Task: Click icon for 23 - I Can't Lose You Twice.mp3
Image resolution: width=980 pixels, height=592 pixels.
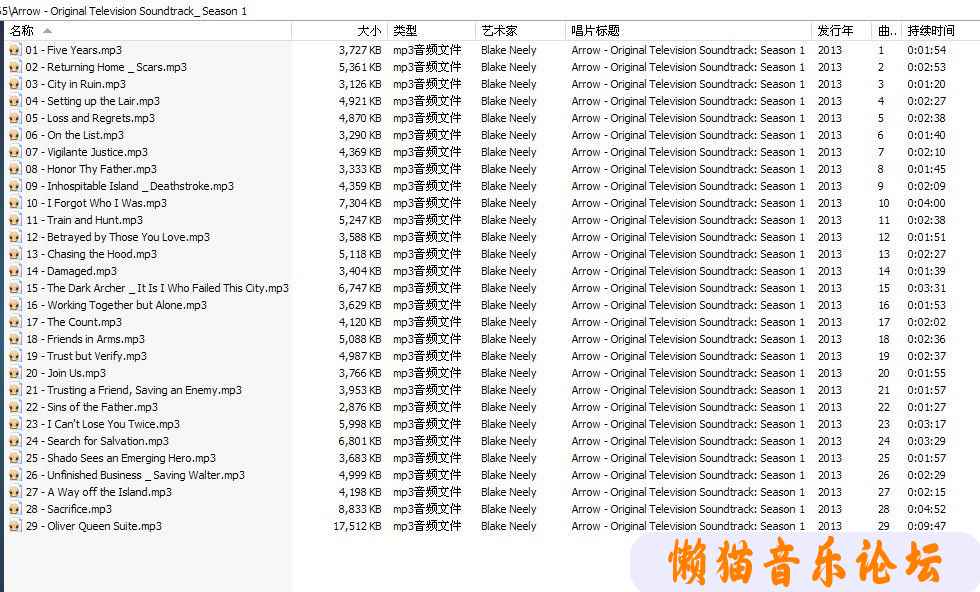Action: click(14, 424)
